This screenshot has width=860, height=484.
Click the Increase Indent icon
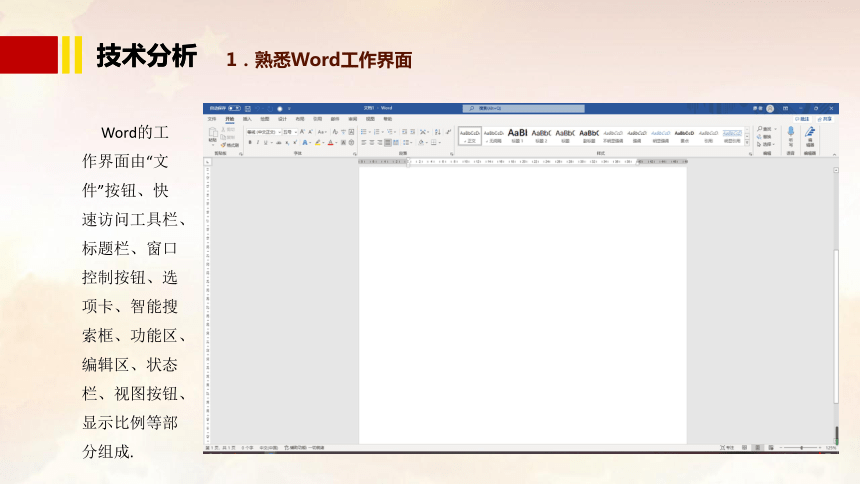(x=412, y=132)
